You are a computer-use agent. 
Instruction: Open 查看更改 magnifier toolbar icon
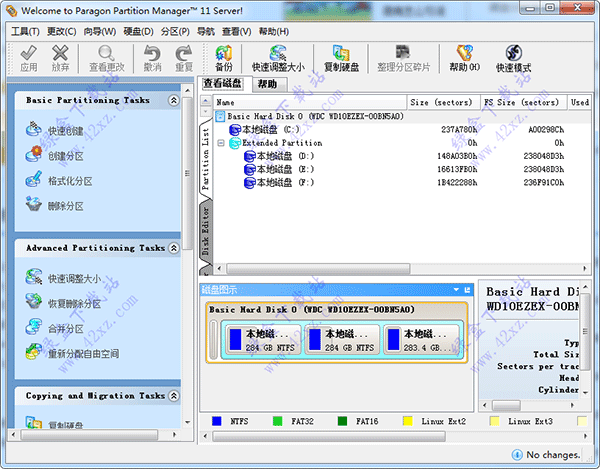click(x=106, y=53)
